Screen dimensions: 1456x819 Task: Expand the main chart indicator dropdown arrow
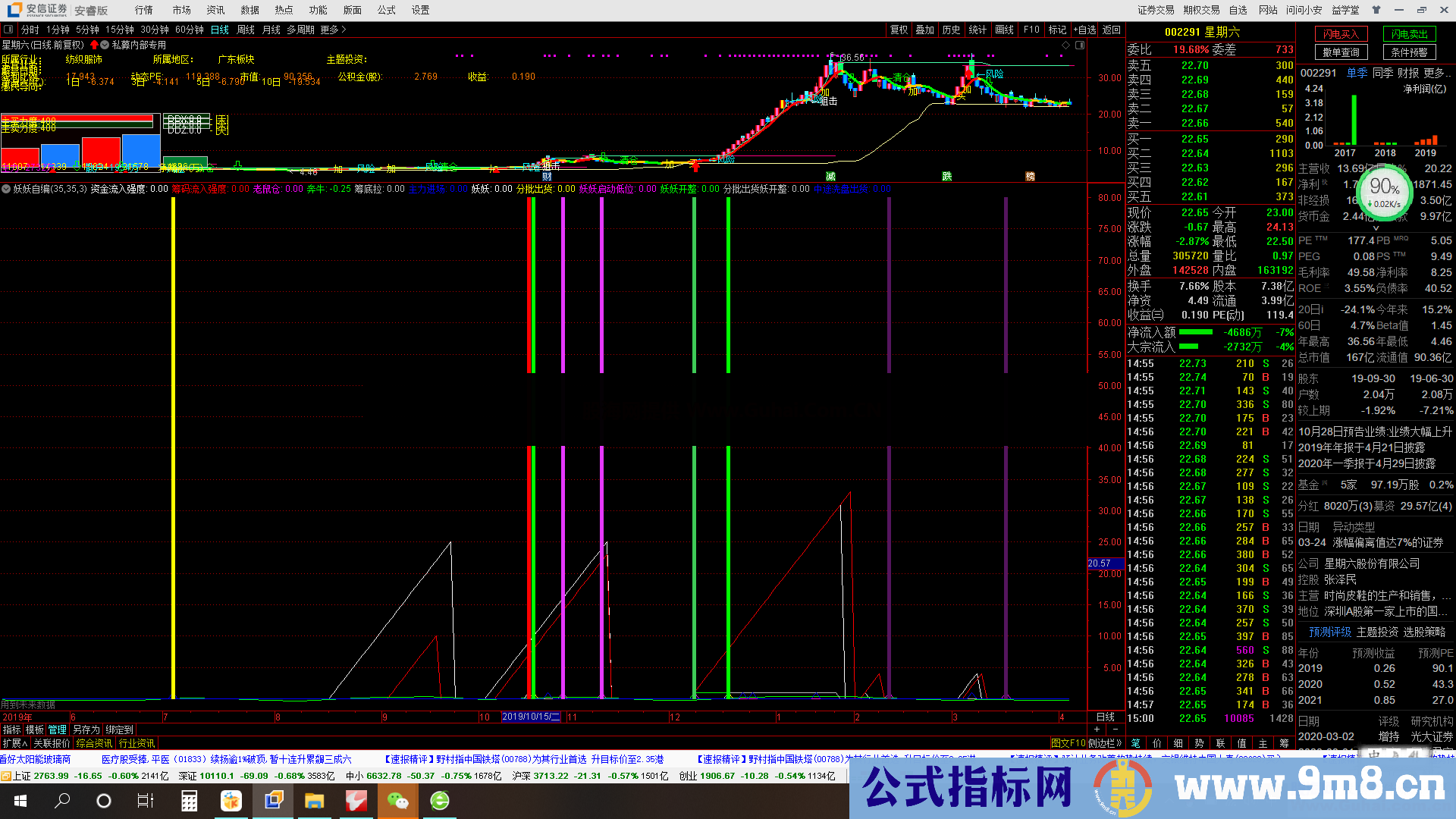105,45
